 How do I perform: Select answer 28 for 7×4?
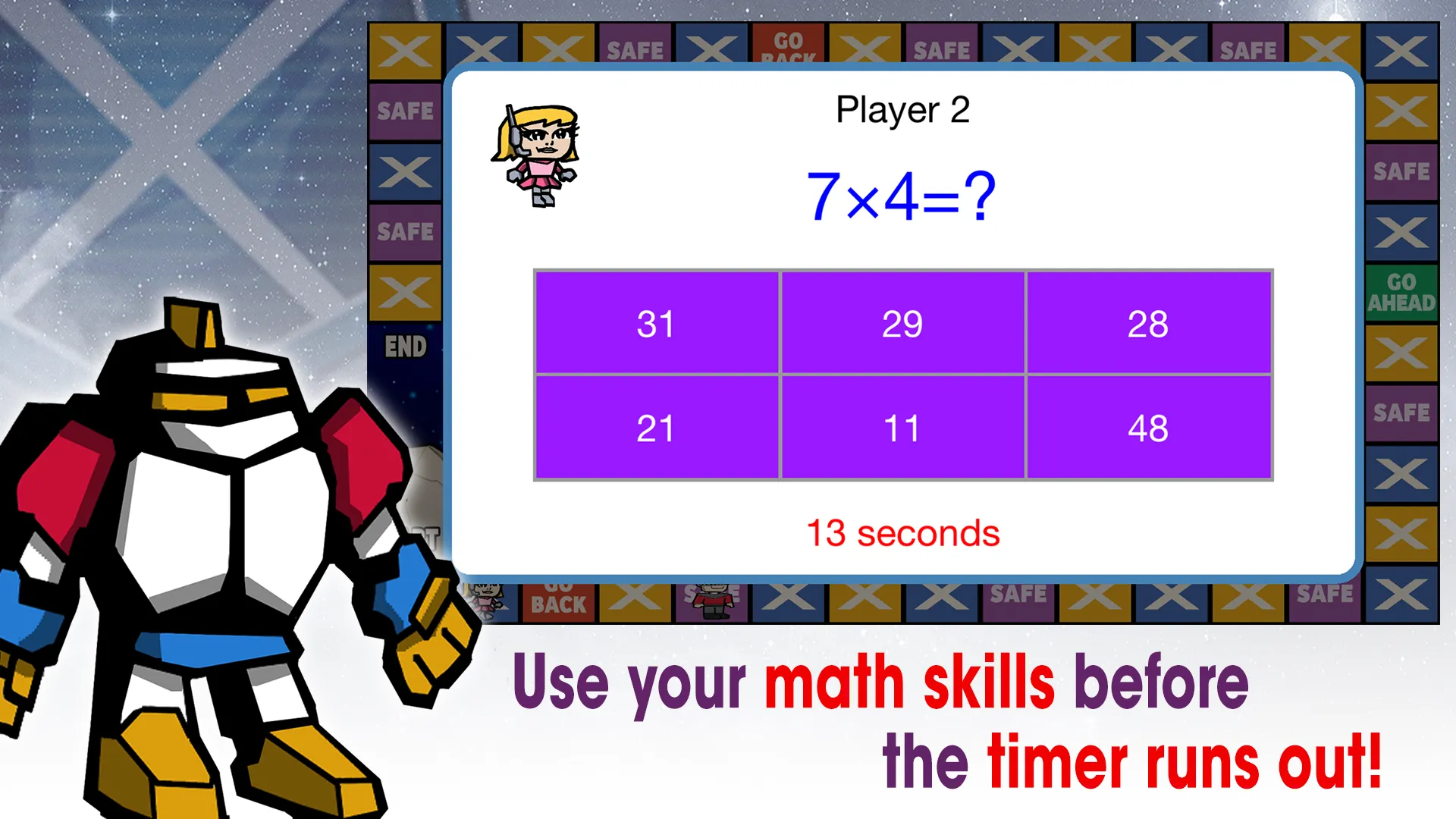point(1149,321)
